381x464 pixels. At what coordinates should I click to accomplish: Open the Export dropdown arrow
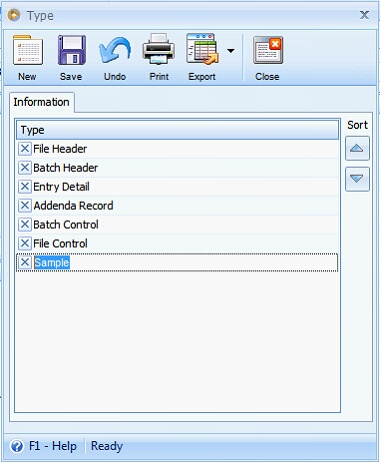[231, 51]
